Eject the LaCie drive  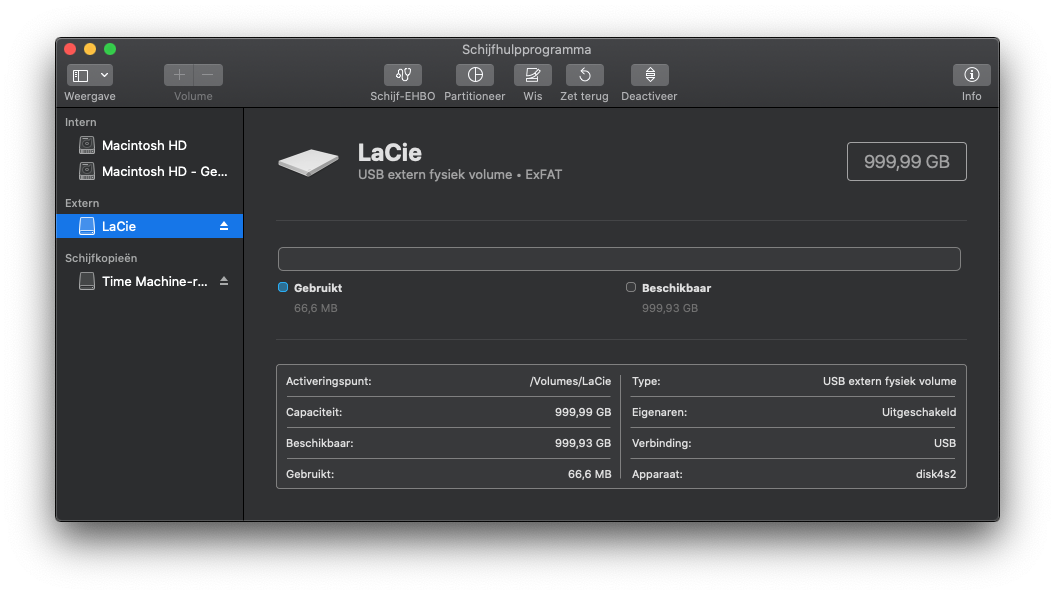(224, 226)
